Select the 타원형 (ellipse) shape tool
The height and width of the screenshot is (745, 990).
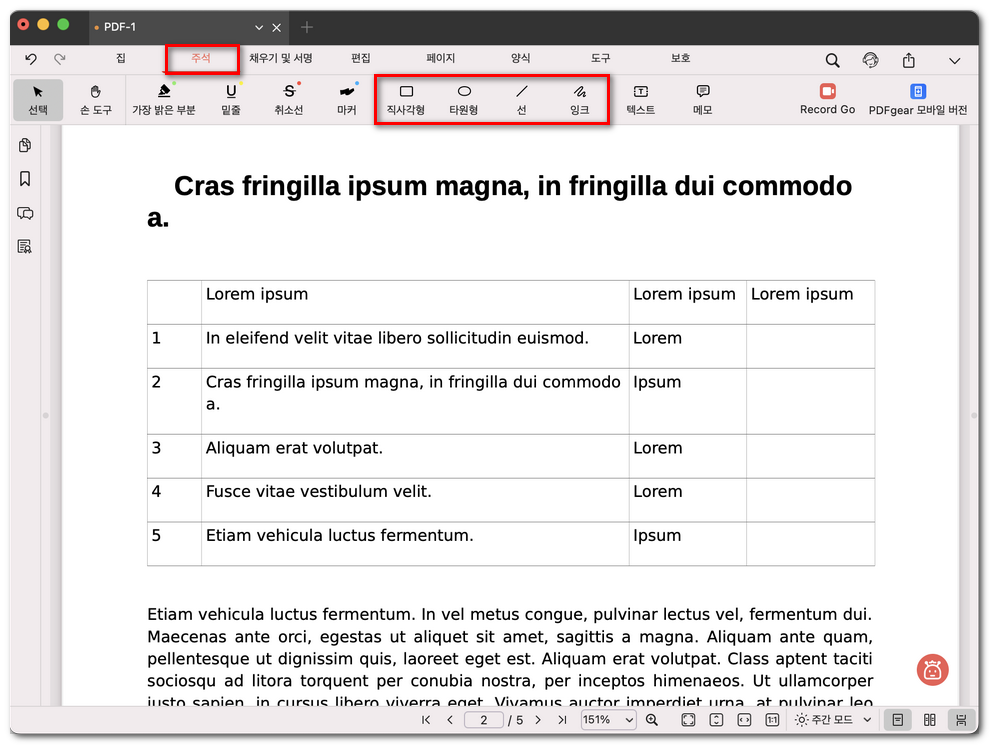point(464,99)
